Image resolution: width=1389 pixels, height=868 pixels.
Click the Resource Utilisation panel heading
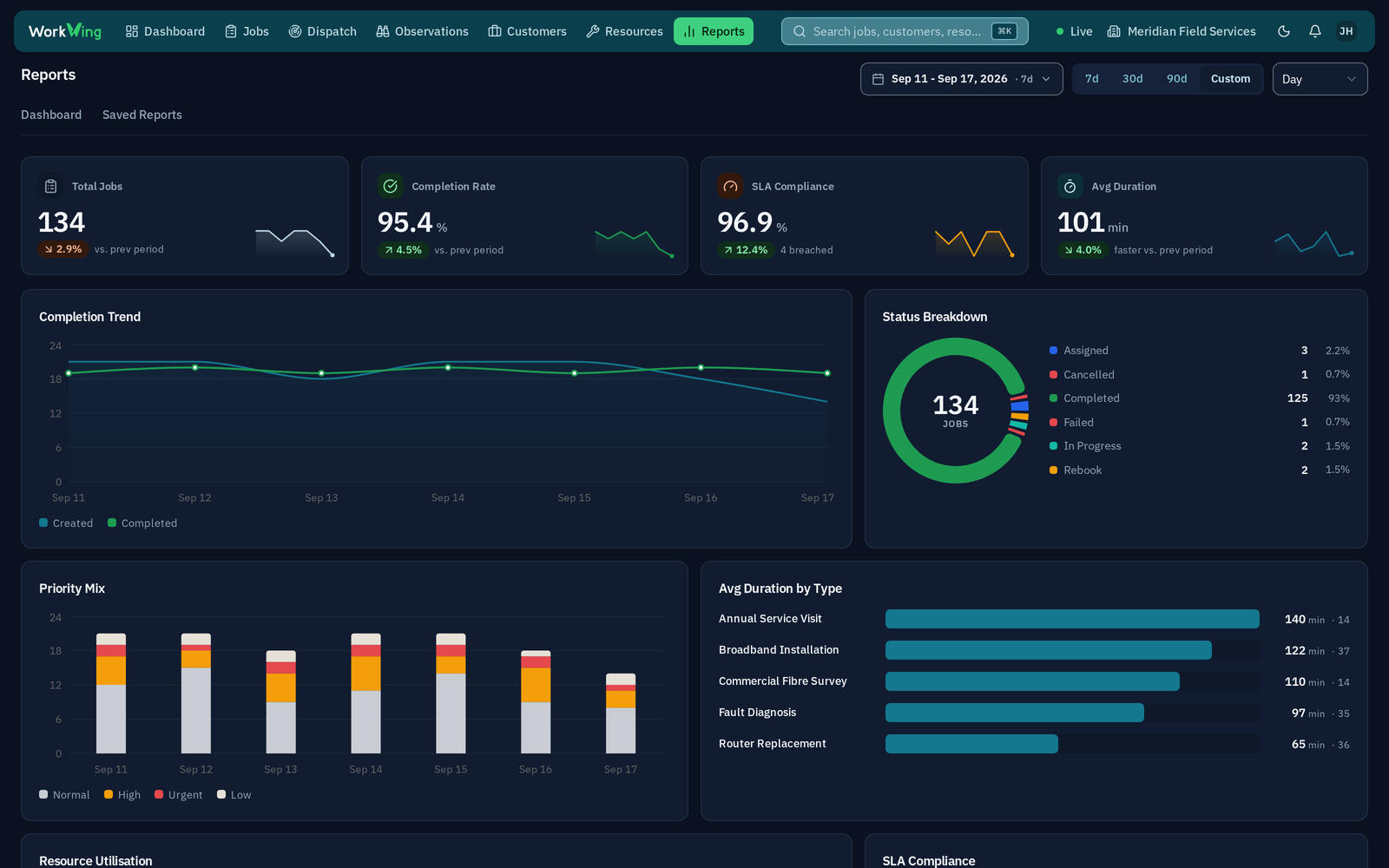[95, 861]
